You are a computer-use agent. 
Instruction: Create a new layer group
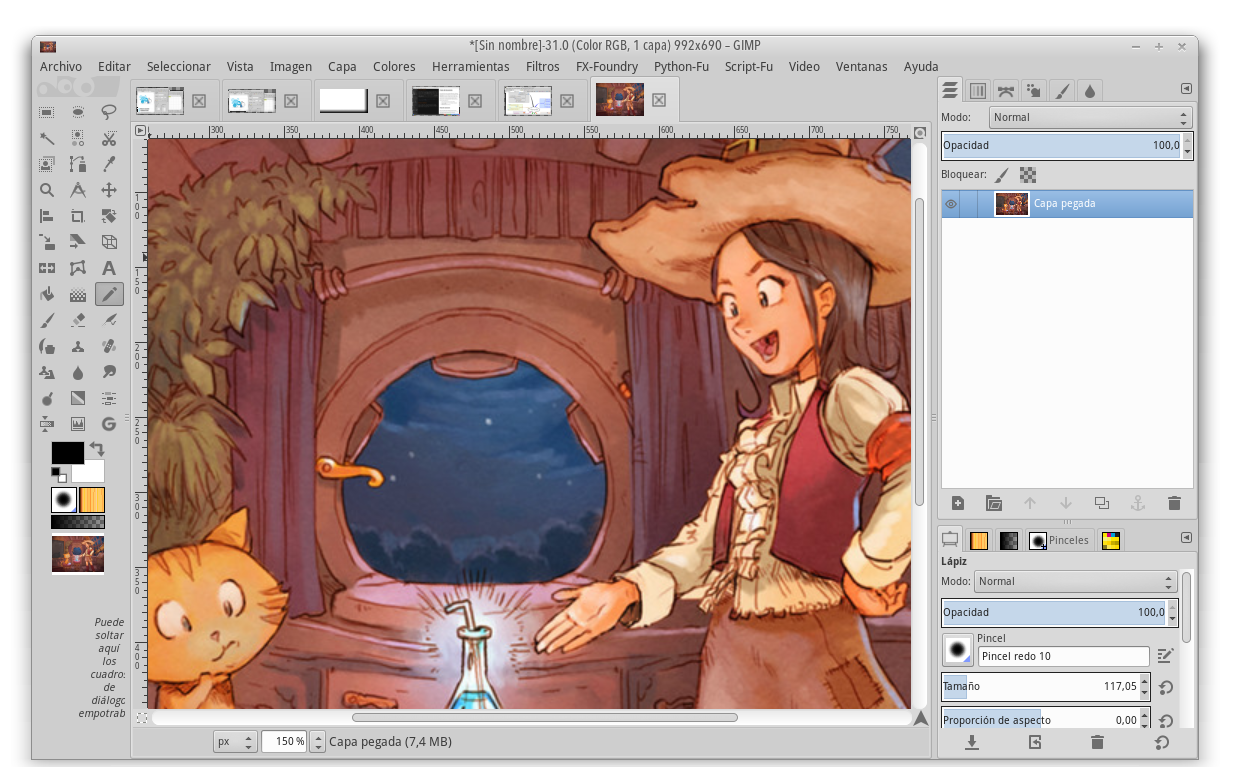993,503
